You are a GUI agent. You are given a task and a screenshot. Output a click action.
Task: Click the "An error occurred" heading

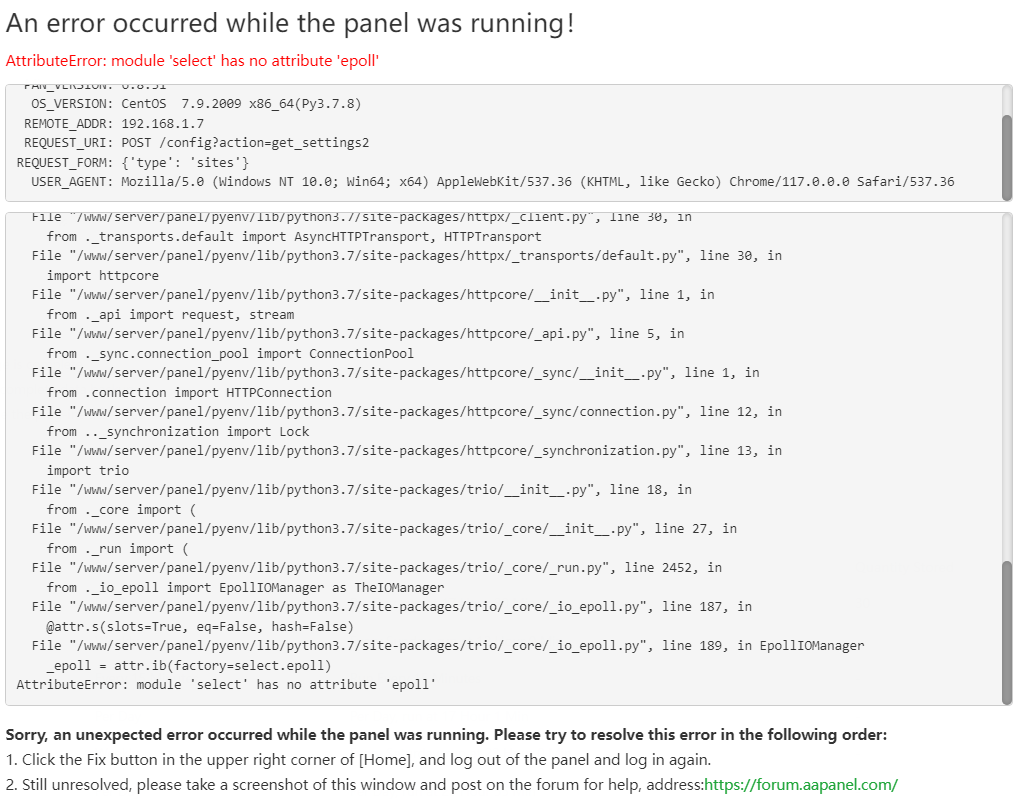290,23
